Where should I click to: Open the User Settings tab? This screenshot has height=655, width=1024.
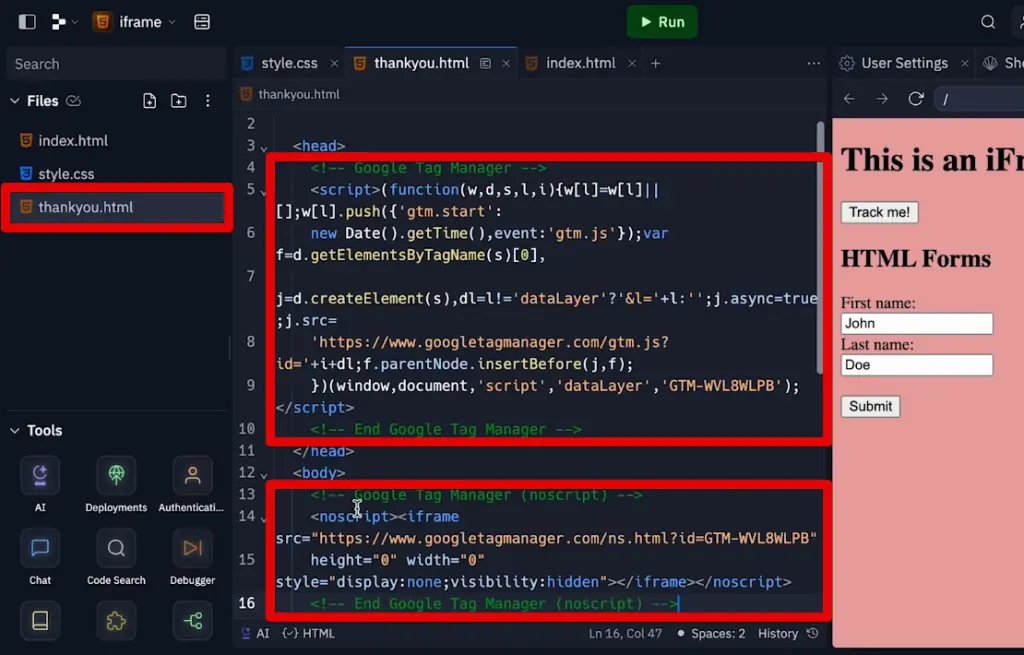click(903, 62)
